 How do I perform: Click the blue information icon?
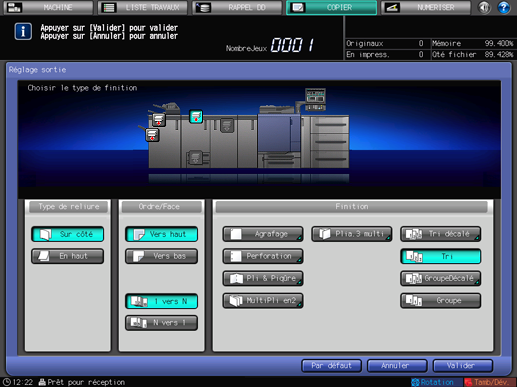coord(23,32)
